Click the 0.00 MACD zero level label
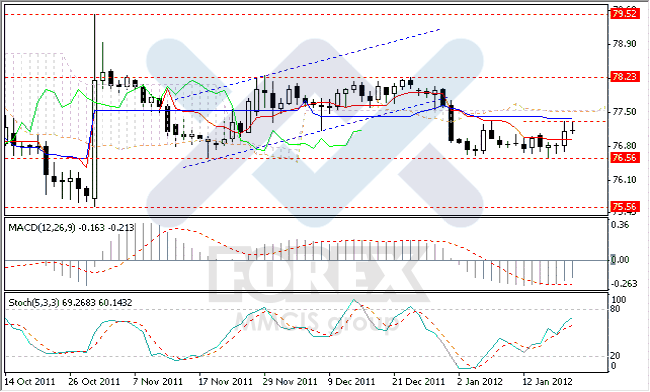The height and width of the screenshot is (392, 650). pos(621,260)
